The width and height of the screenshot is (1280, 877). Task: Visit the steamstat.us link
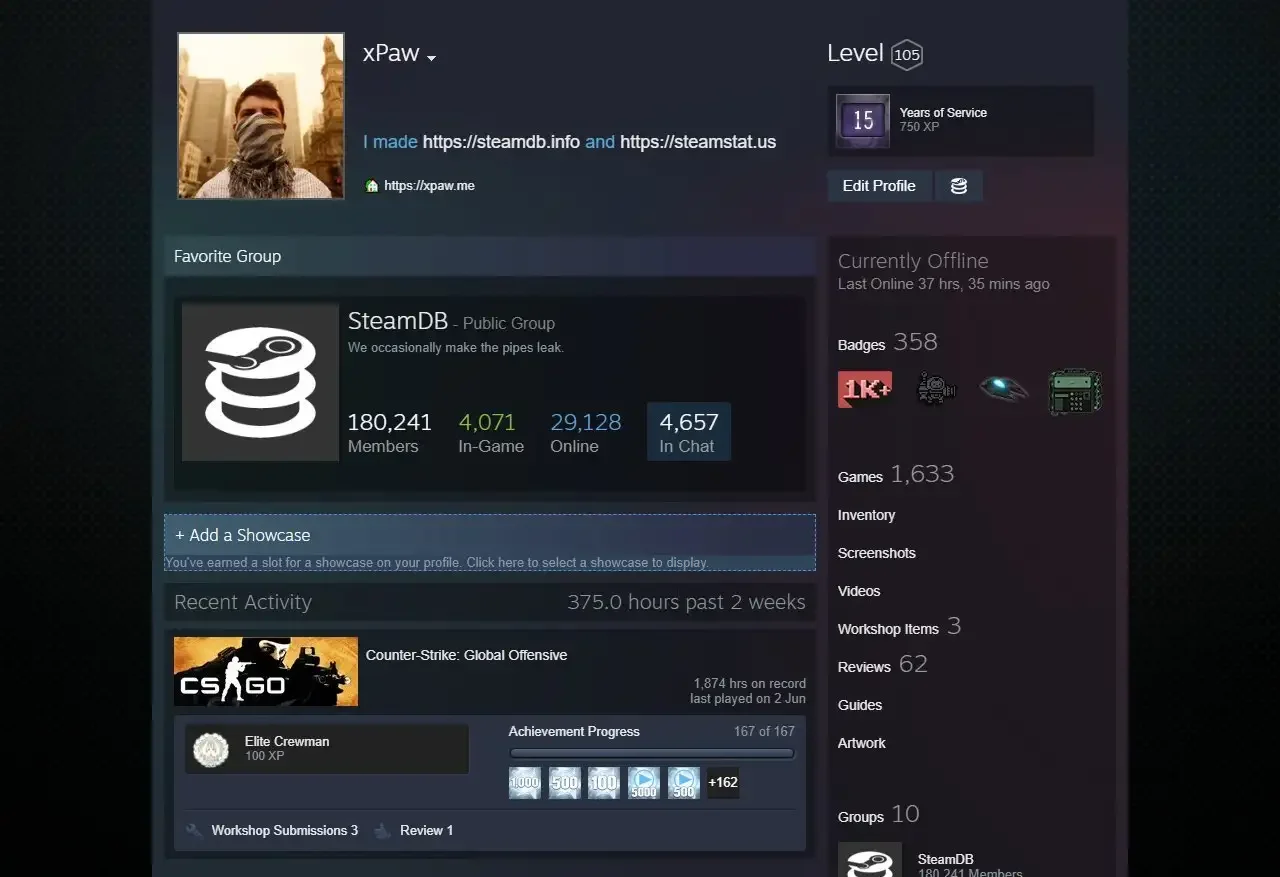[x=698, y=142]
